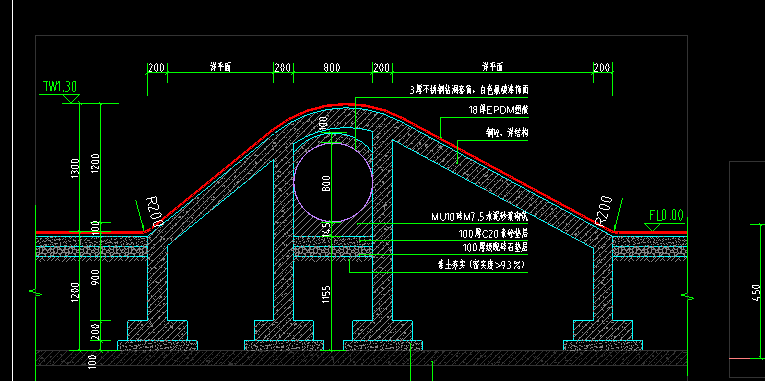This screenshot has height=381, width=765.
Task: Select the 1200 dimension beside 1300
Action: tap(96, 163)
